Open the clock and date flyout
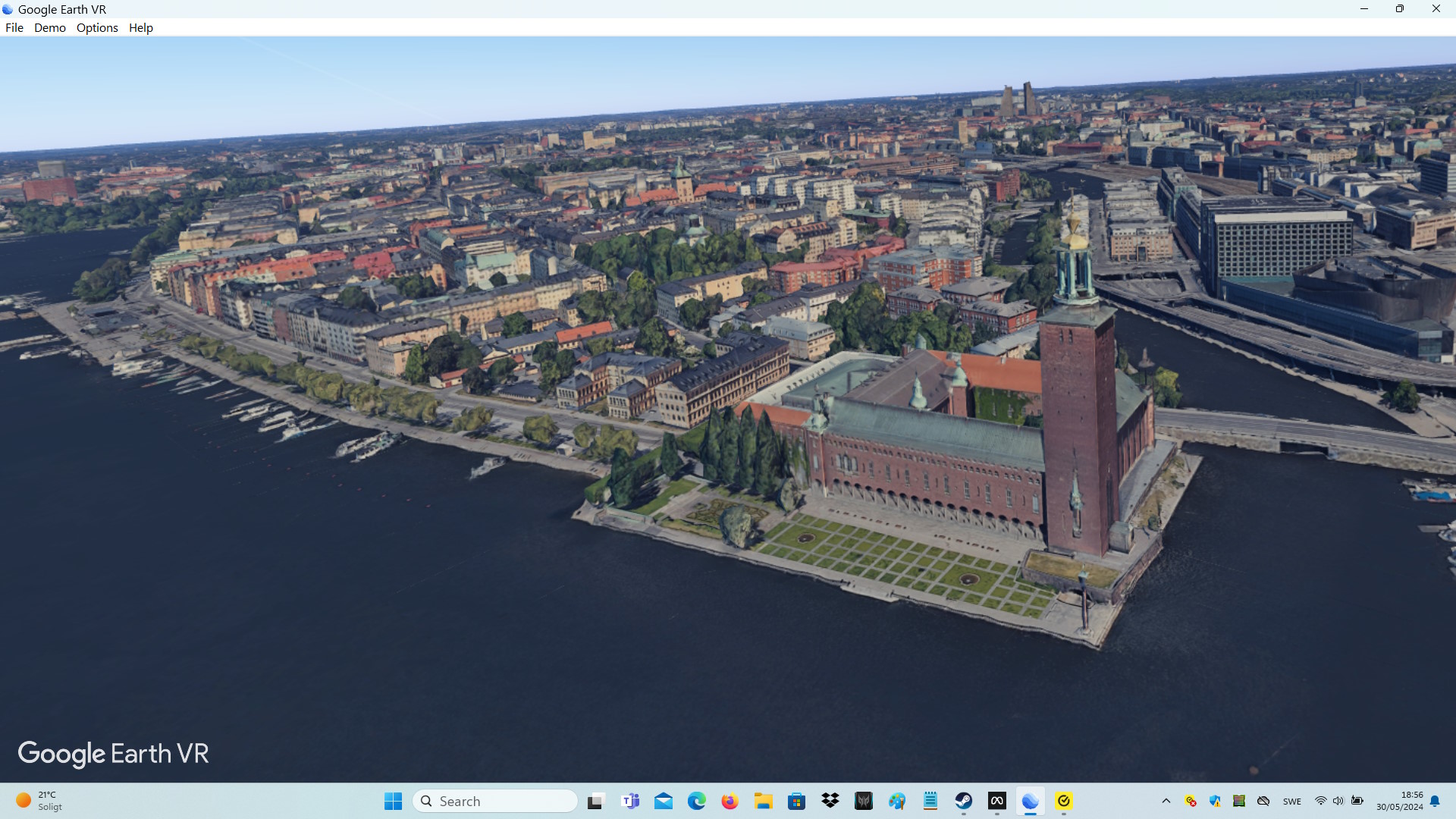This screenshot has height=819, width=1456. [1400, 802]
